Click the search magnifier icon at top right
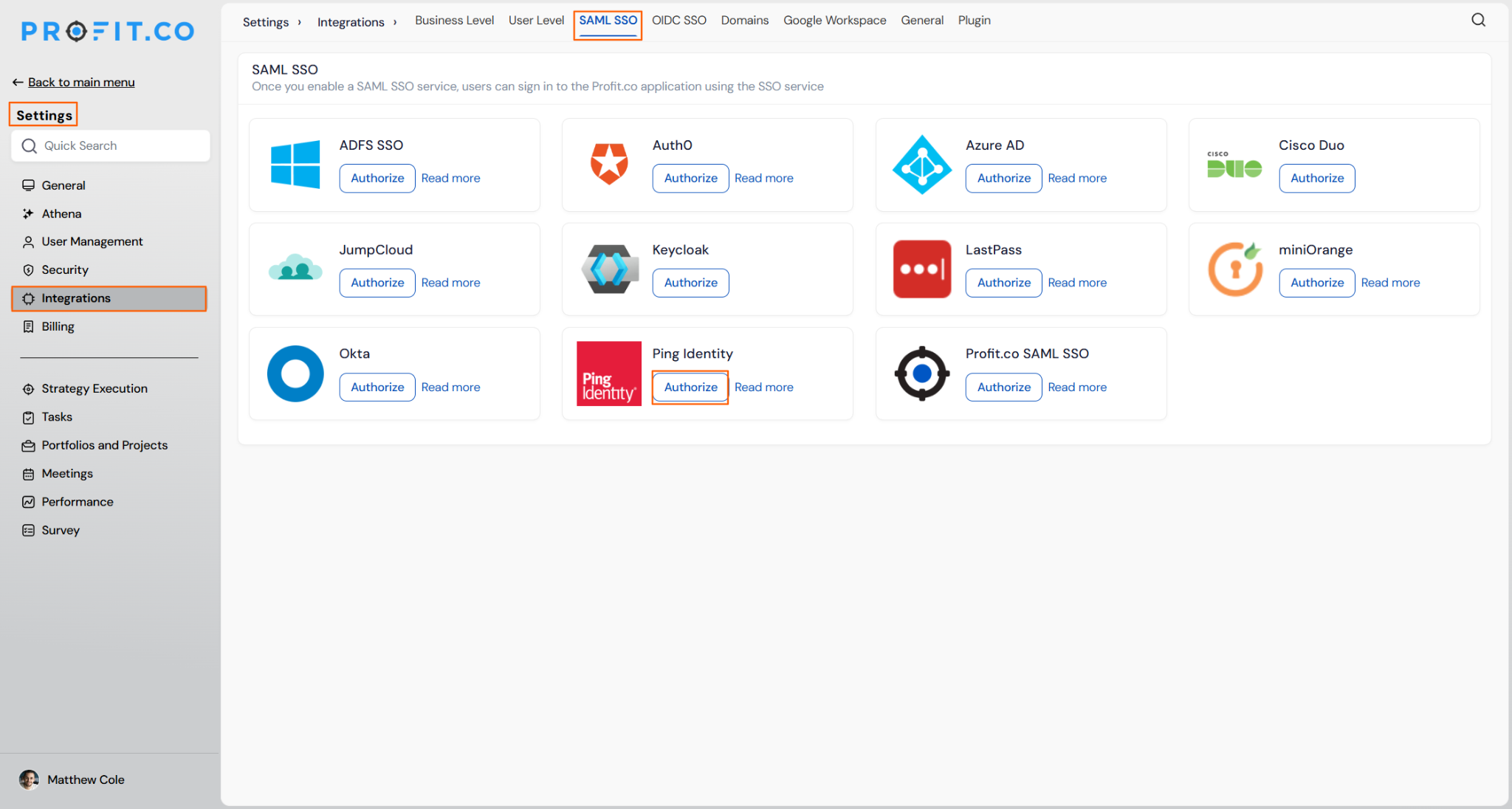The width and height of the screenshot is (1512, 809). point(1478,20)
